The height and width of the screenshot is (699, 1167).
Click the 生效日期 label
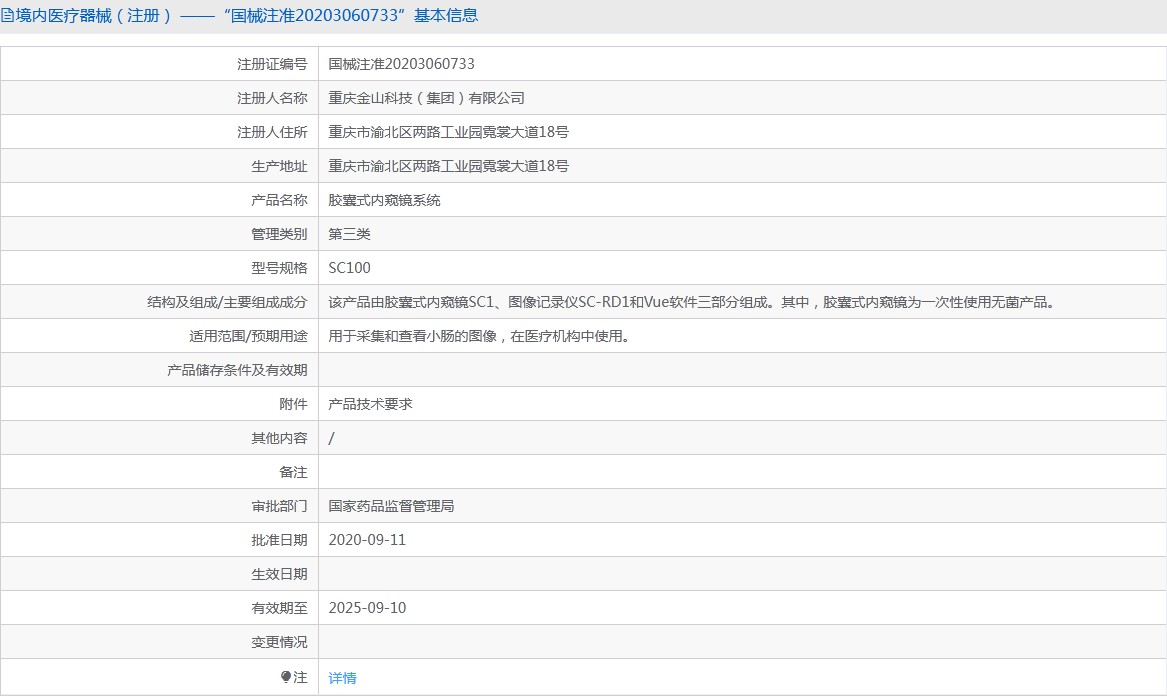click(279, 574)
